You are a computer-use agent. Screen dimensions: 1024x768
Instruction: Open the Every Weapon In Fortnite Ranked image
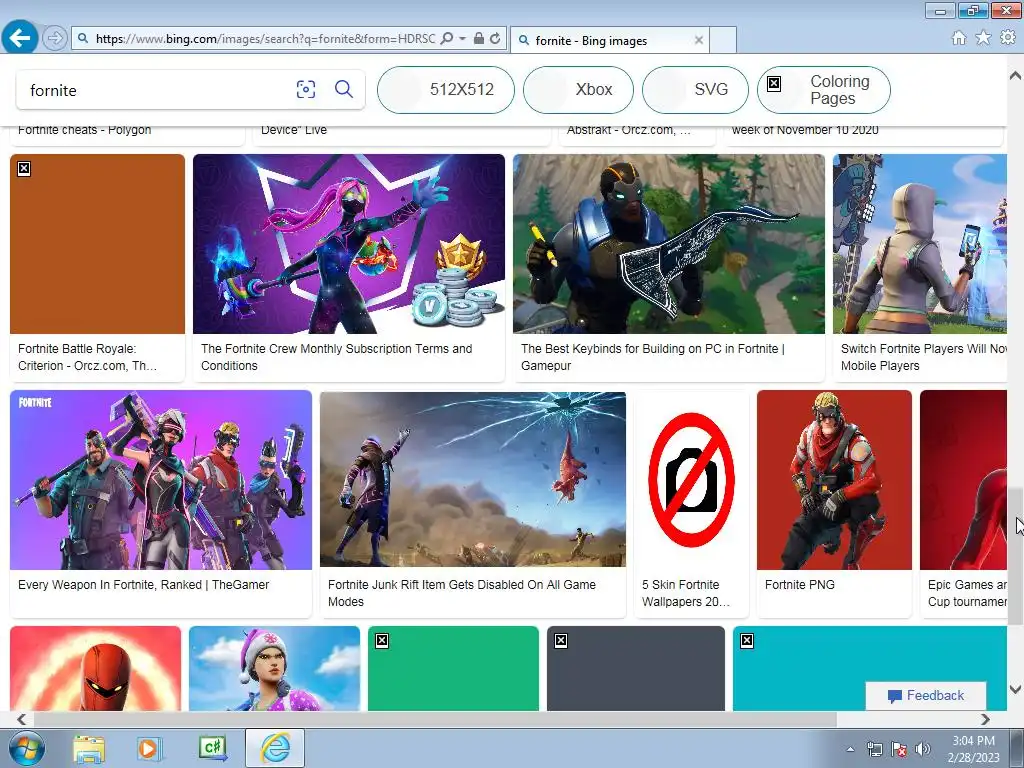[x=161, y=480]
